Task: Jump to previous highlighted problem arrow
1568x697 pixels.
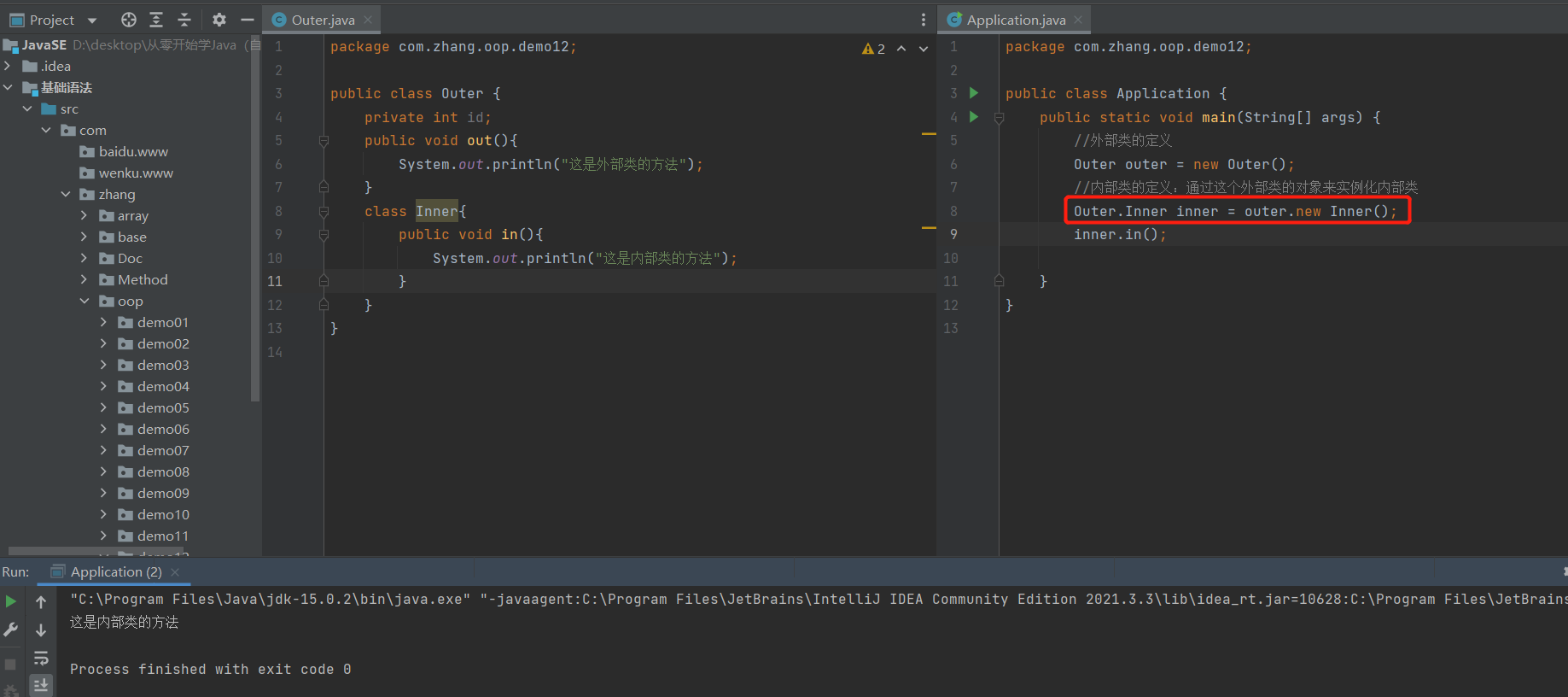Action: (901, 49)
